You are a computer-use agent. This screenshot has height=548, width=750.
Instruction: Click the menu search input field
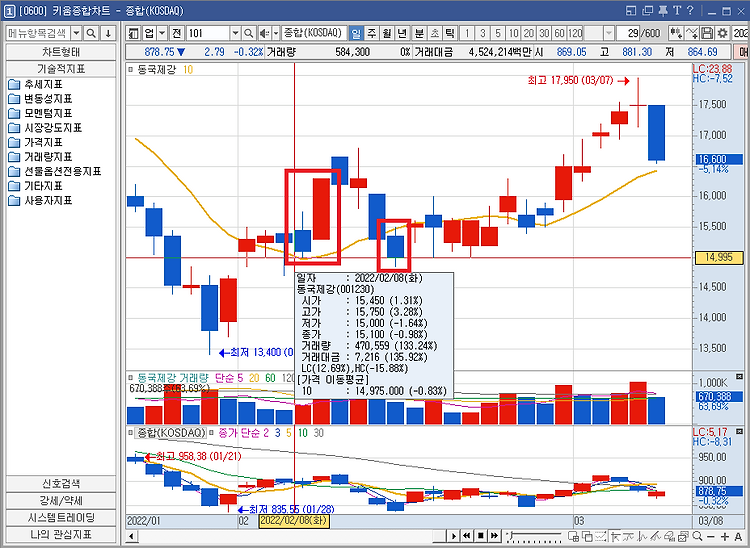(38, 33)
